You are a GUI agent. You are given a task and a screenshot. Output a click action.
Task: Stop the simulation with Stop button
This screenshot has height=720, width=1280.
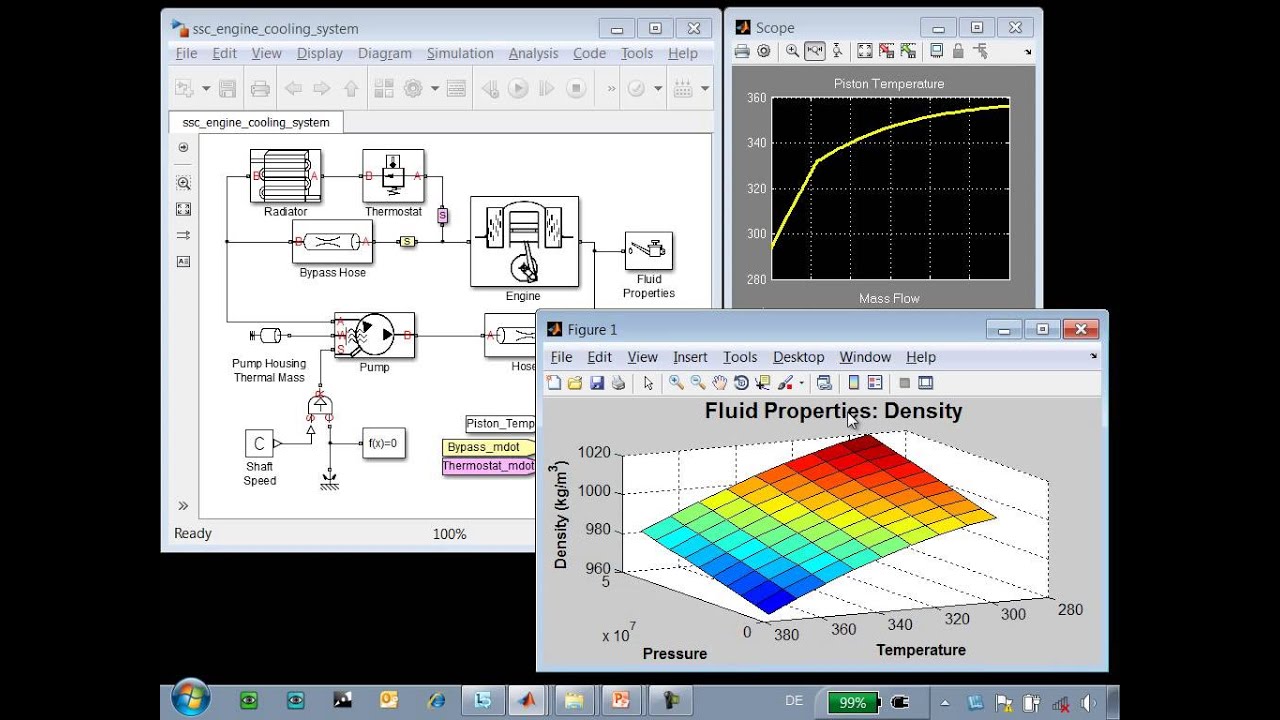[575, 89]
